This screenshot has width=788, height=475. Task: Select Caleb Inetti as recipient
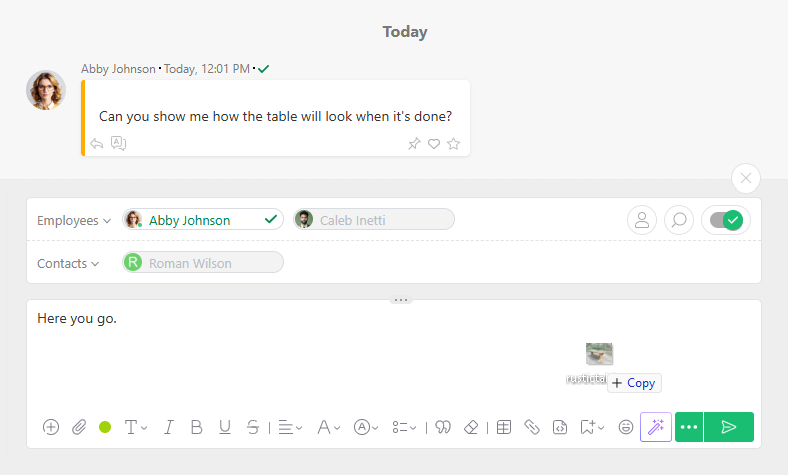374,220
